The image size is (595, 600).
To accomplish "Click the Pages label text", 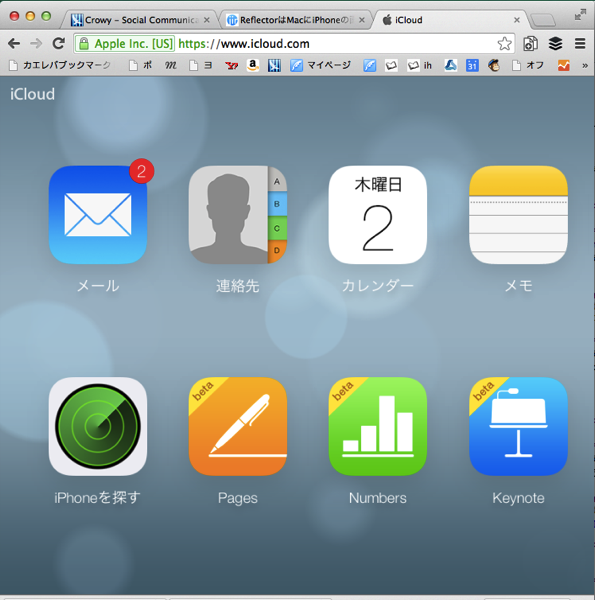I will pyautogui.click(x=238, y=498).
